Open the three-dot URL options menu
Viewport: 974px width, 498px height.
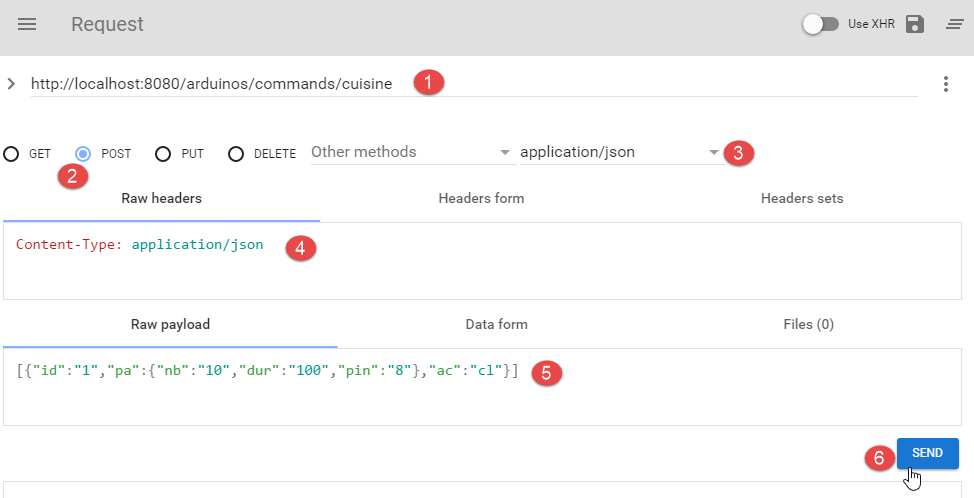[946, 84]
